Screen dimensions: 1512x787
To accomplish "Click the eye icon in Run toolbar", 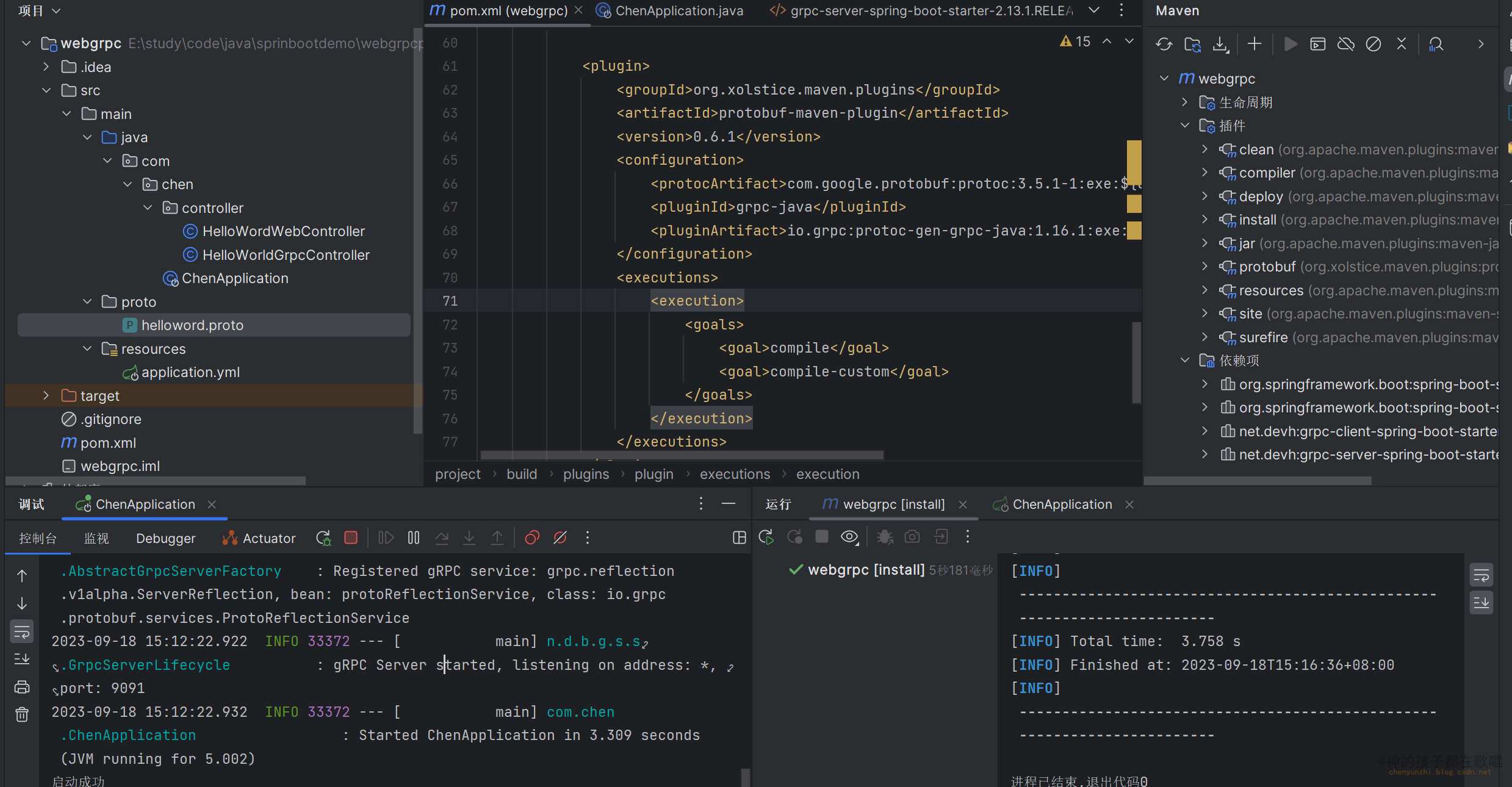I will coord(849,537).
